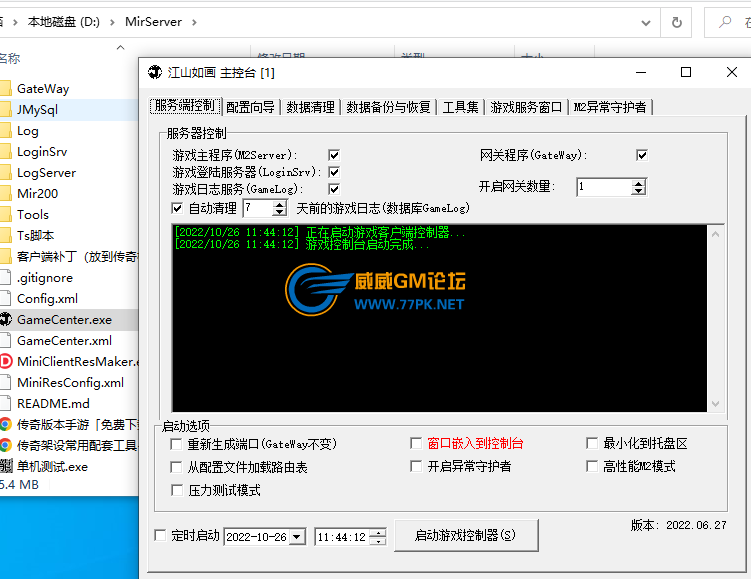The width and height of the screenshot is (751, 579).
Task: Click the Config.xml file icon
Action: [5, 298]
